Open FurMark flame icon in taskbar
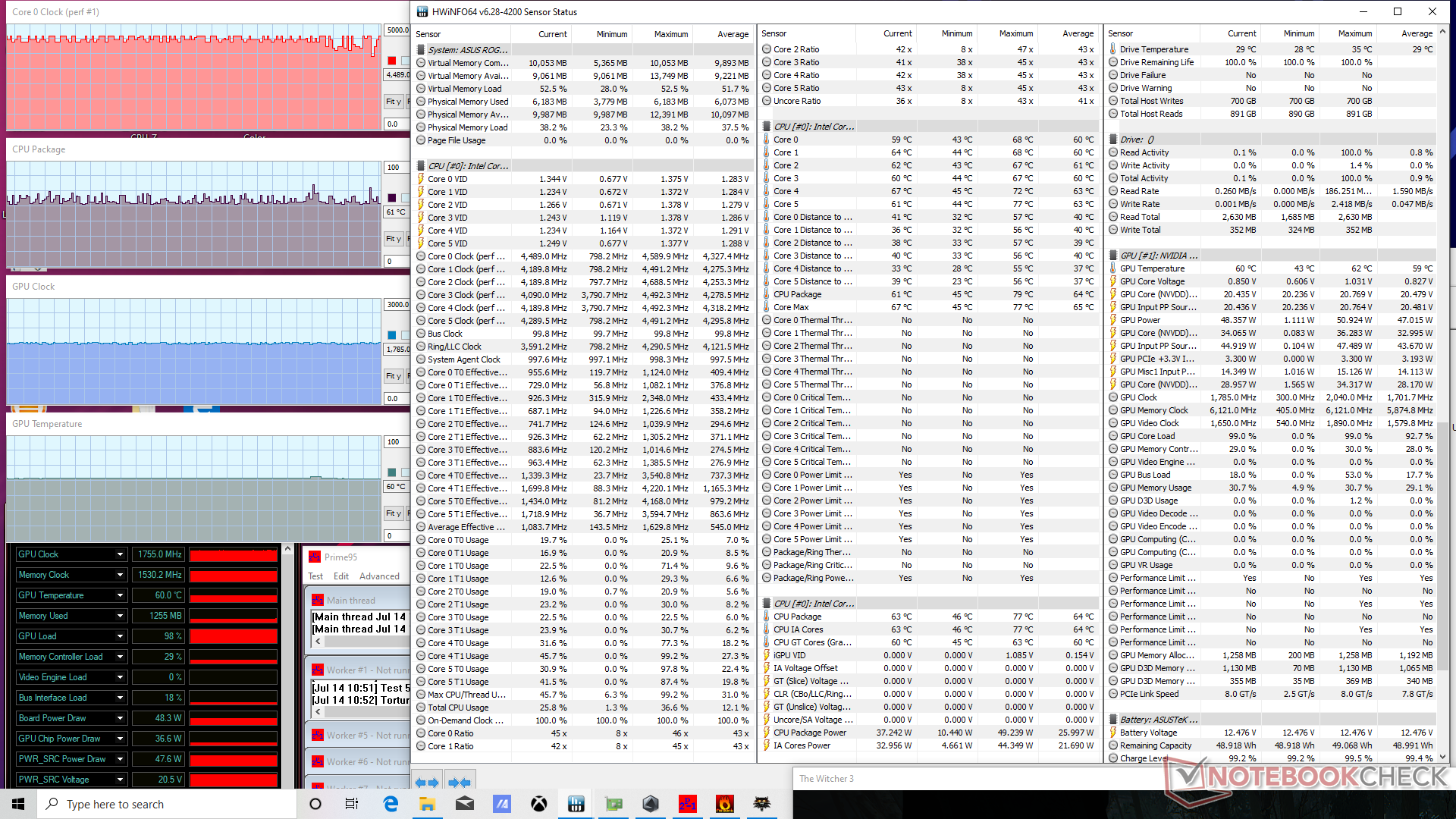Screen dimensions: 1456x819 pos(725,804)
